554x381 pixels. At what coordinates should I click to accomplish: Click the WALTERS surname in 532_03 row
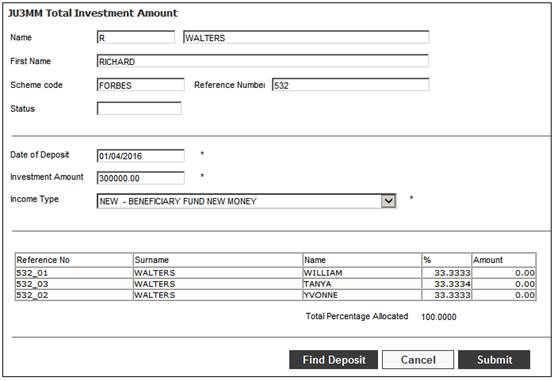click(x=218, y=284)
